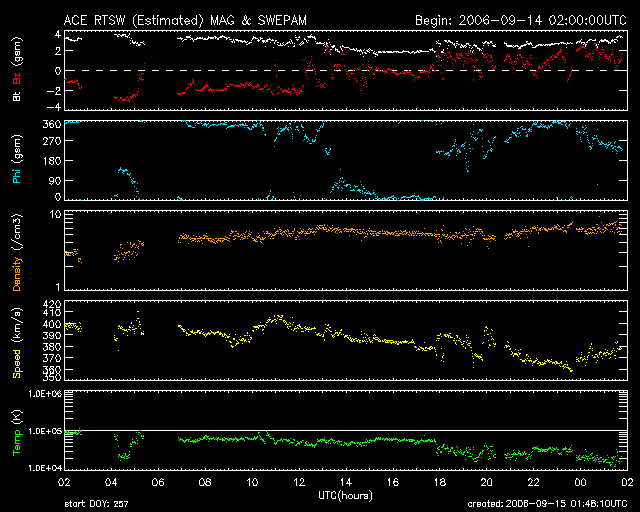Click the Phi (gsm) axis label
This screenshot has width=640, height=512.
click(17, 159)
